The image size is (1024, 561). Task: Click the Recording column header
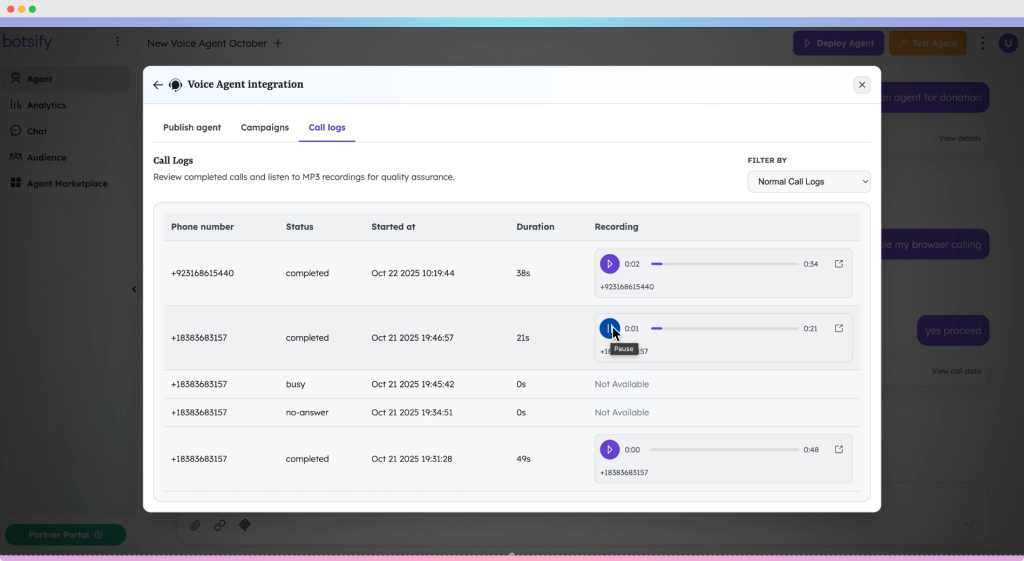pyautogui.click(x=616, y=227)
